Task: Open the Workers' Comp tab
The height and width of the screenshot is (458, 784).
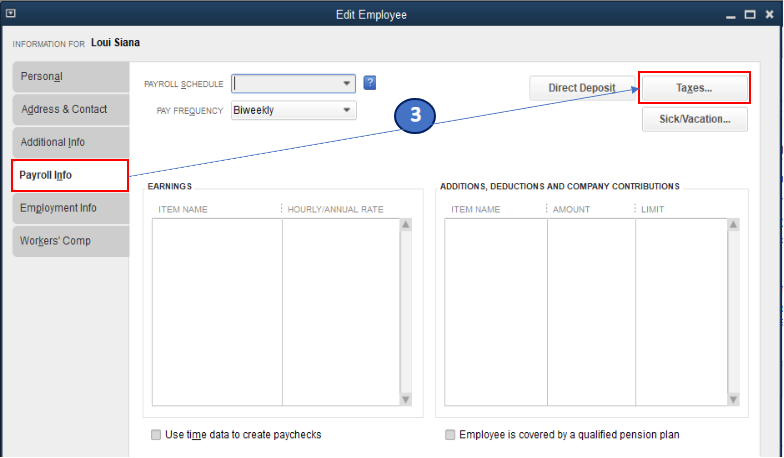Action: click(x=70, y=241)
